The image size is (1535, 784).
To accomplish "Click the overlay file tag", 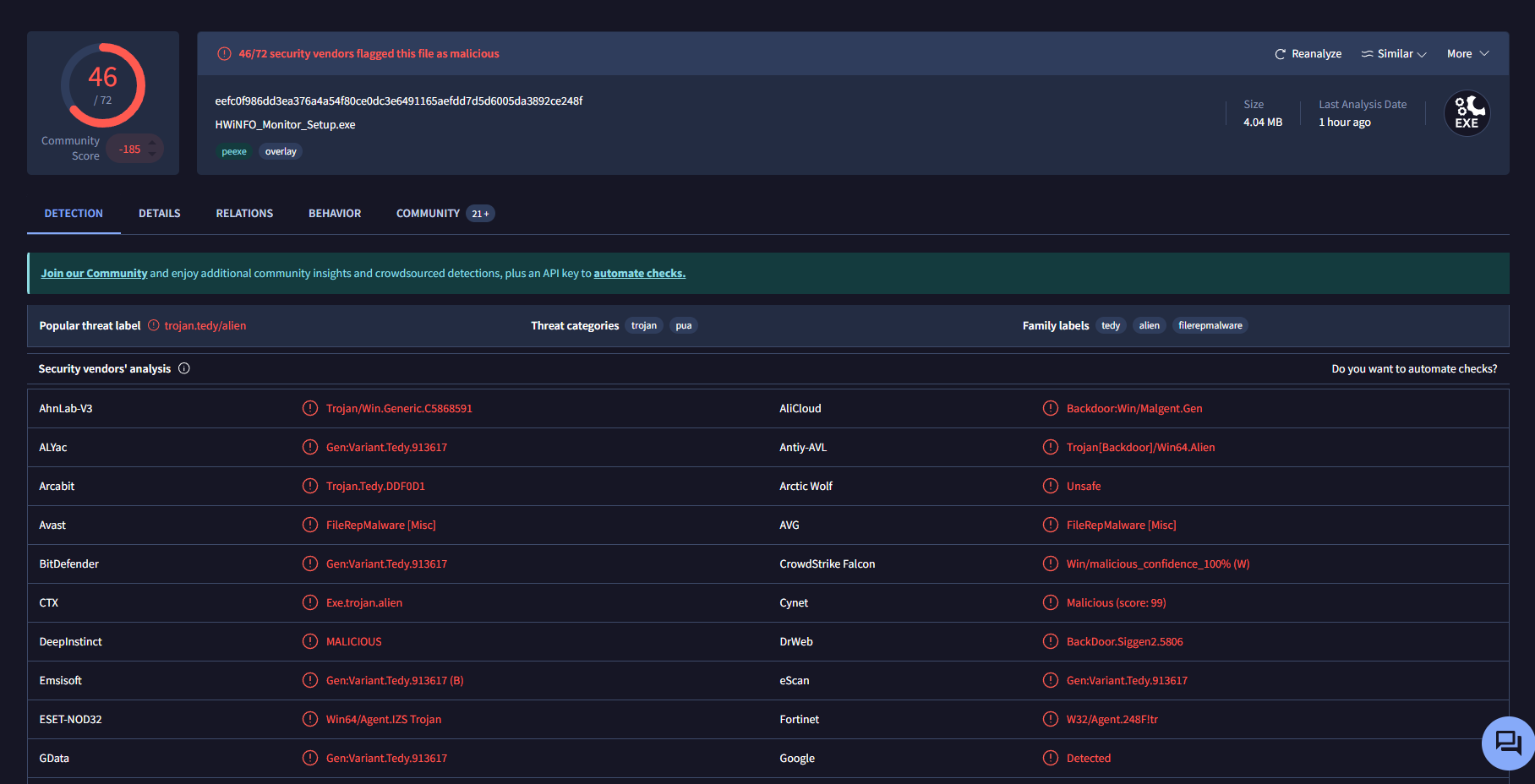I will point(281,152).
